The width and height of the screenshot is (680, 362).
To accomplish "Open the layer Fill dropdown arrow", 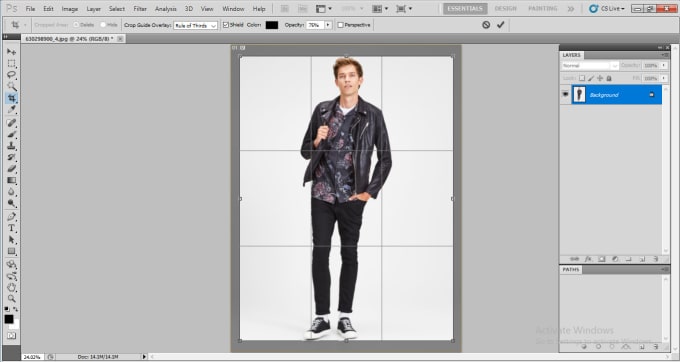I will pyautogui.click(x=664, y=78).
